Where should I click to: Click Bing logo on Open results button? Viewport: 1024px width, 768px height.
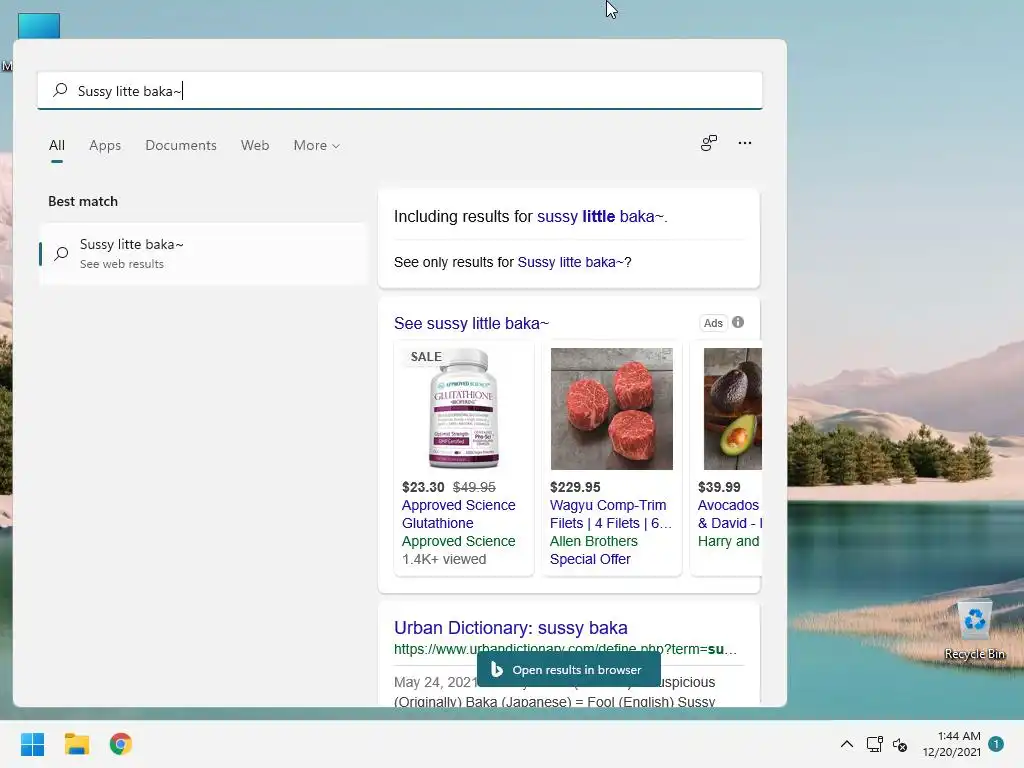pyautogui.click(x=496, y=669)
